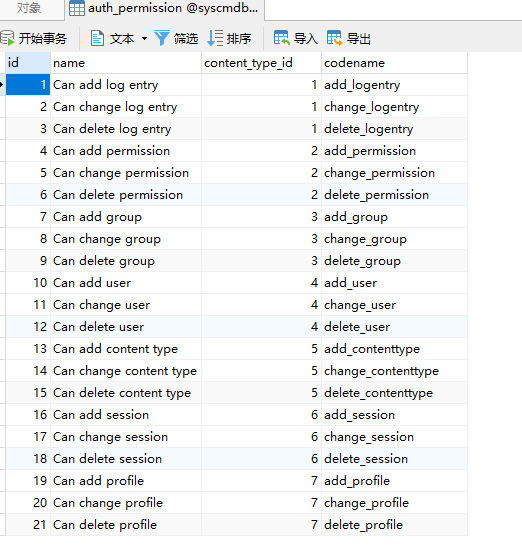Image resolution: width=522 pixels, height=553 pixels.
Task: Click the change_logentry codename cell
Action: (x=394, y=107)
